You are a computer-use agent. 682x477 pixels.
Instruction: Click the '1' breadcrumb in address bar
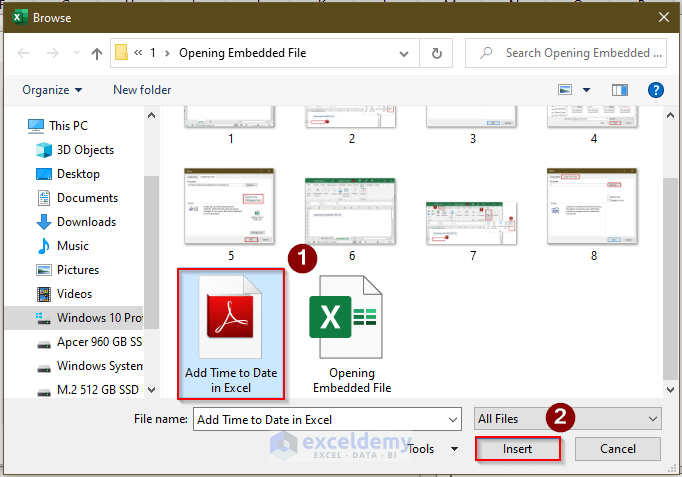tap(153, 53)
